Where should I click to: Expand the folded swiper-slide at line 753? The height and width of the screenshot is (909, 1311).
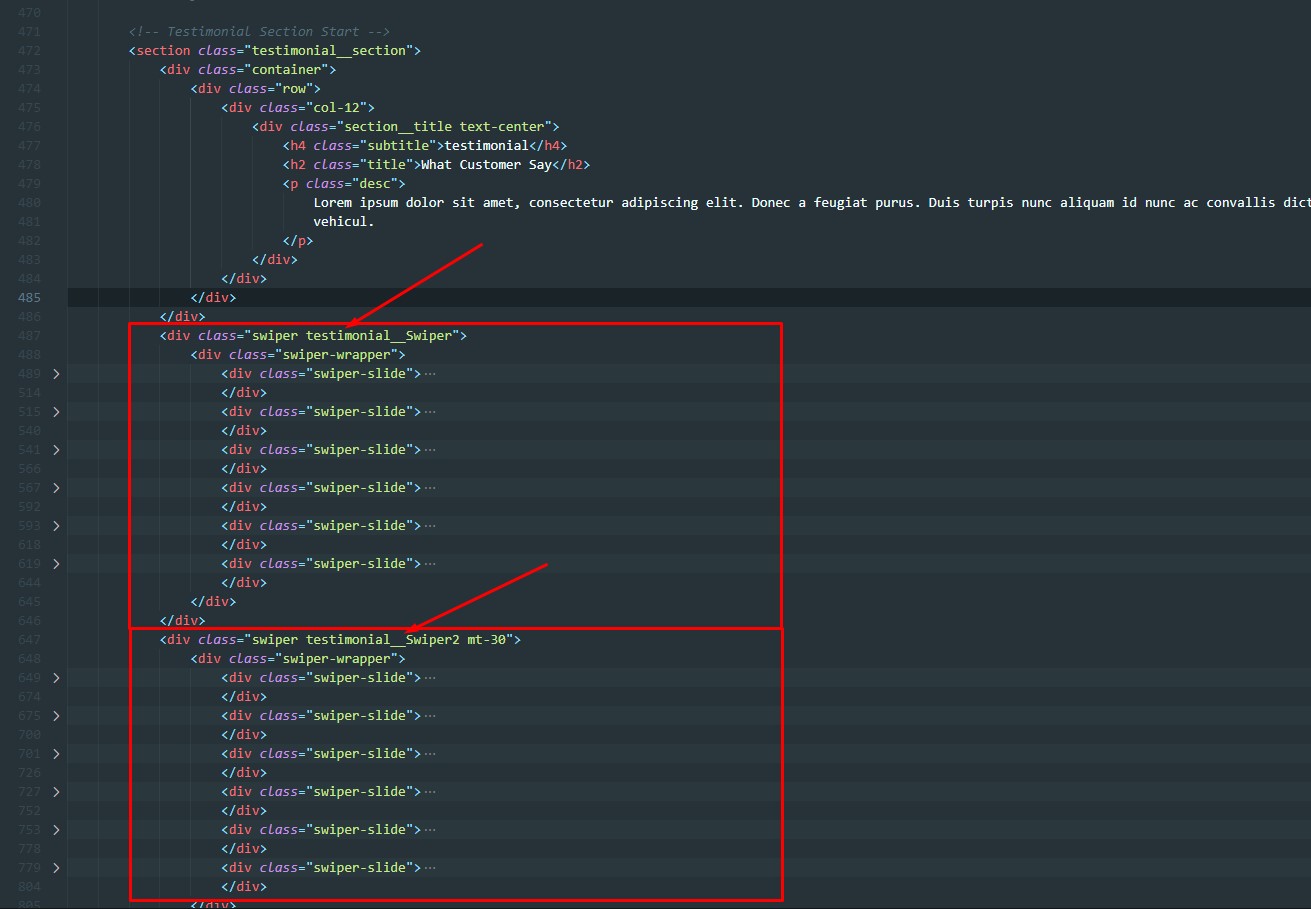pos(56,830)
